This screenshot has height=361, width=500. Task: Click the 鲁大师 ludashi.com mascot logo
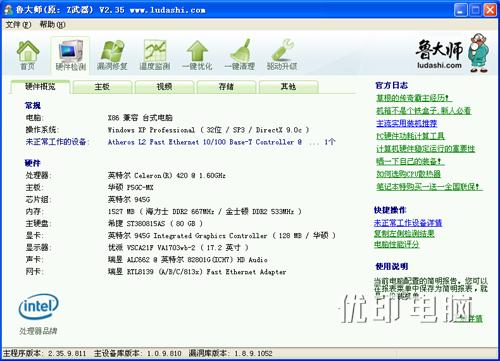point(452,53)
